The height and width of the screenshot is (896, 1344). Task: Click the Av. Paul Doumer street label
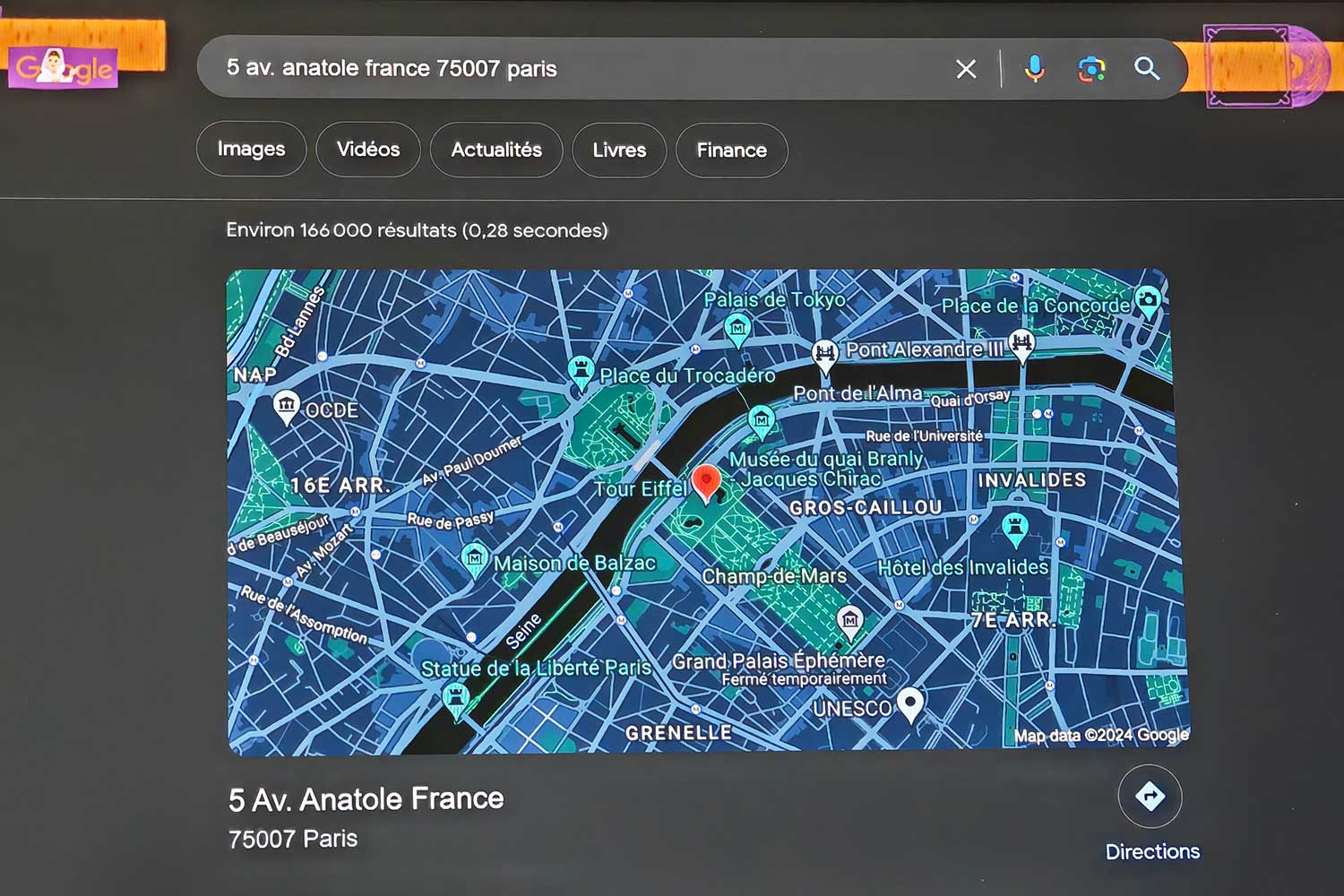tap(472, 460)
